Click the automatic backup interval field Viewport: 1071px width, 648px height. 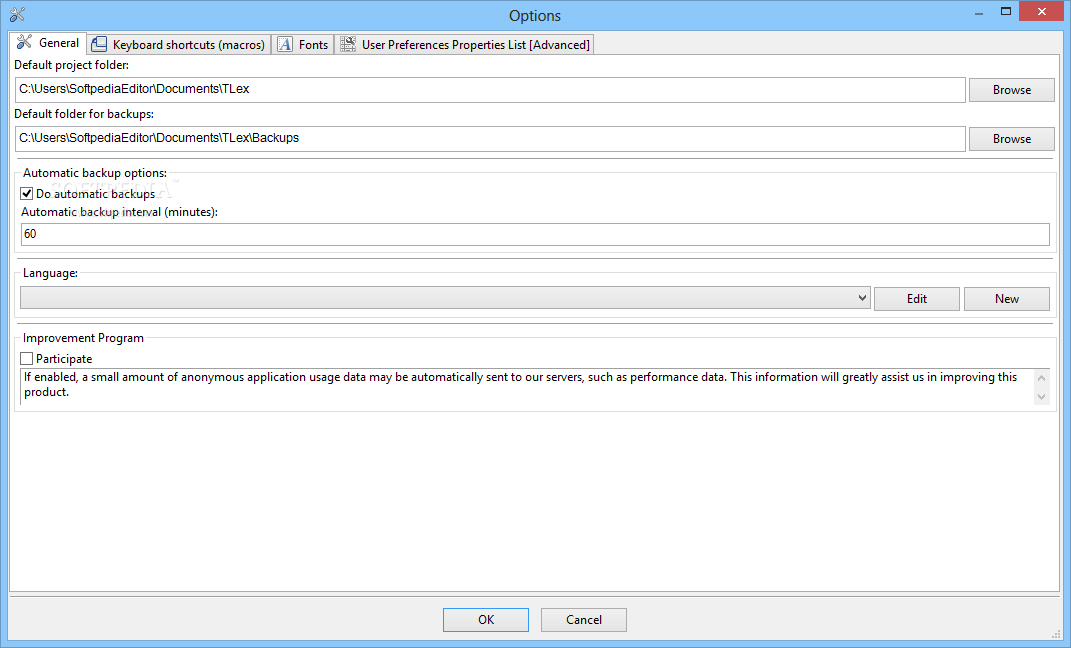(x=535, y=234)
